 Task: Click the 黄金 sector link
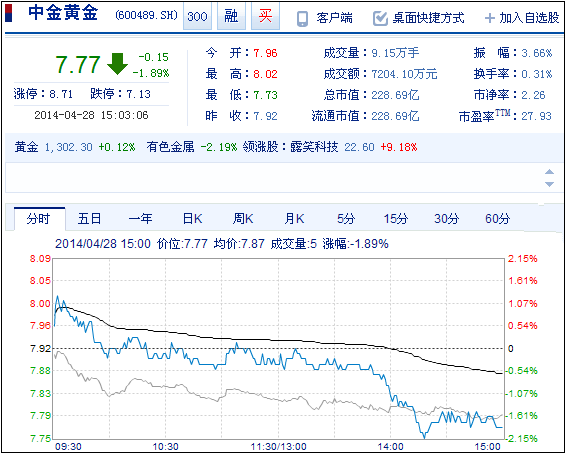(x=26, y=147)
